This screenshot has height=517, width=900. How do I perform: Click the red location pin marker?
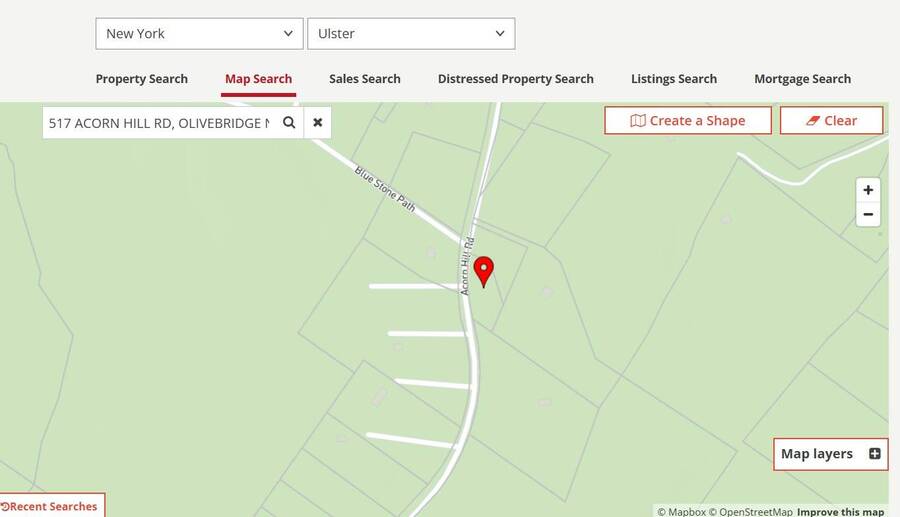click(x=484, y=271)
